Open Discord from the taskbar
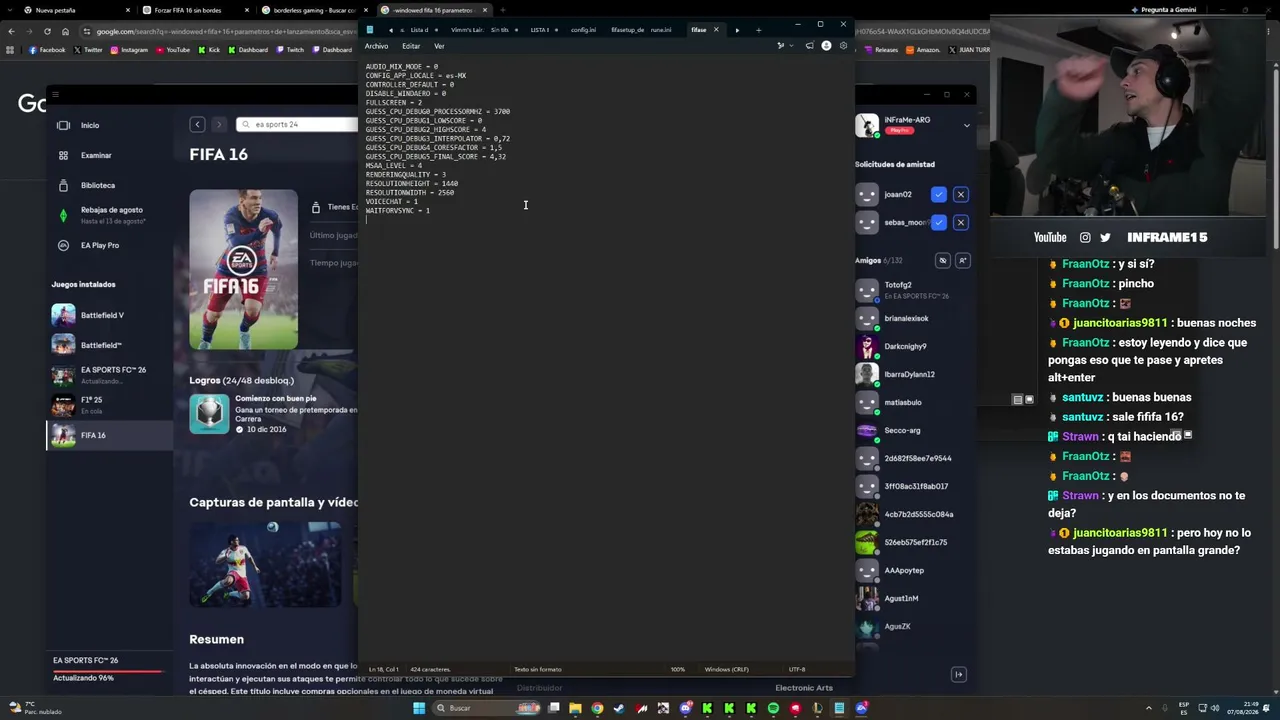 [685, 708]
